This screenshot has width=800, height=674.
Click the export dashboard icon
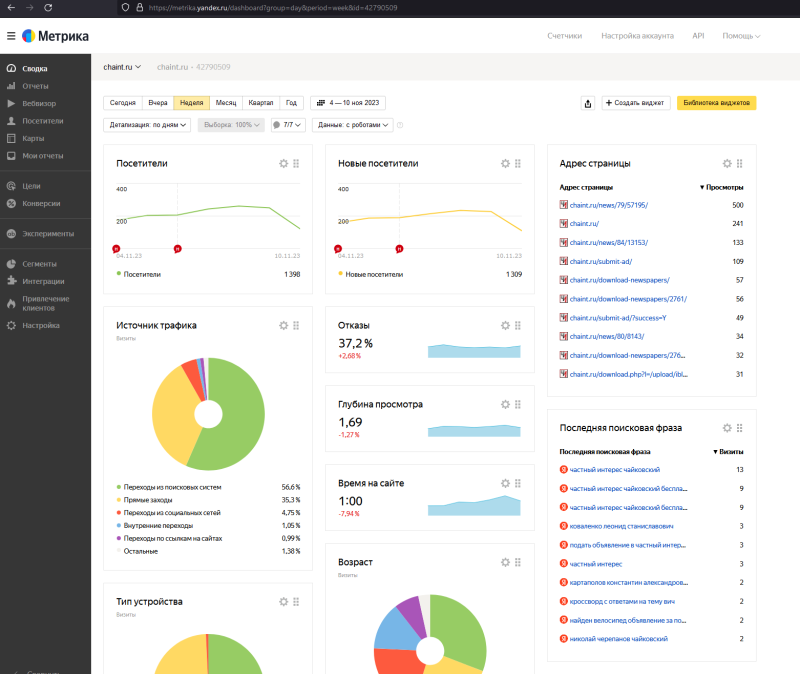pos(587,103)
